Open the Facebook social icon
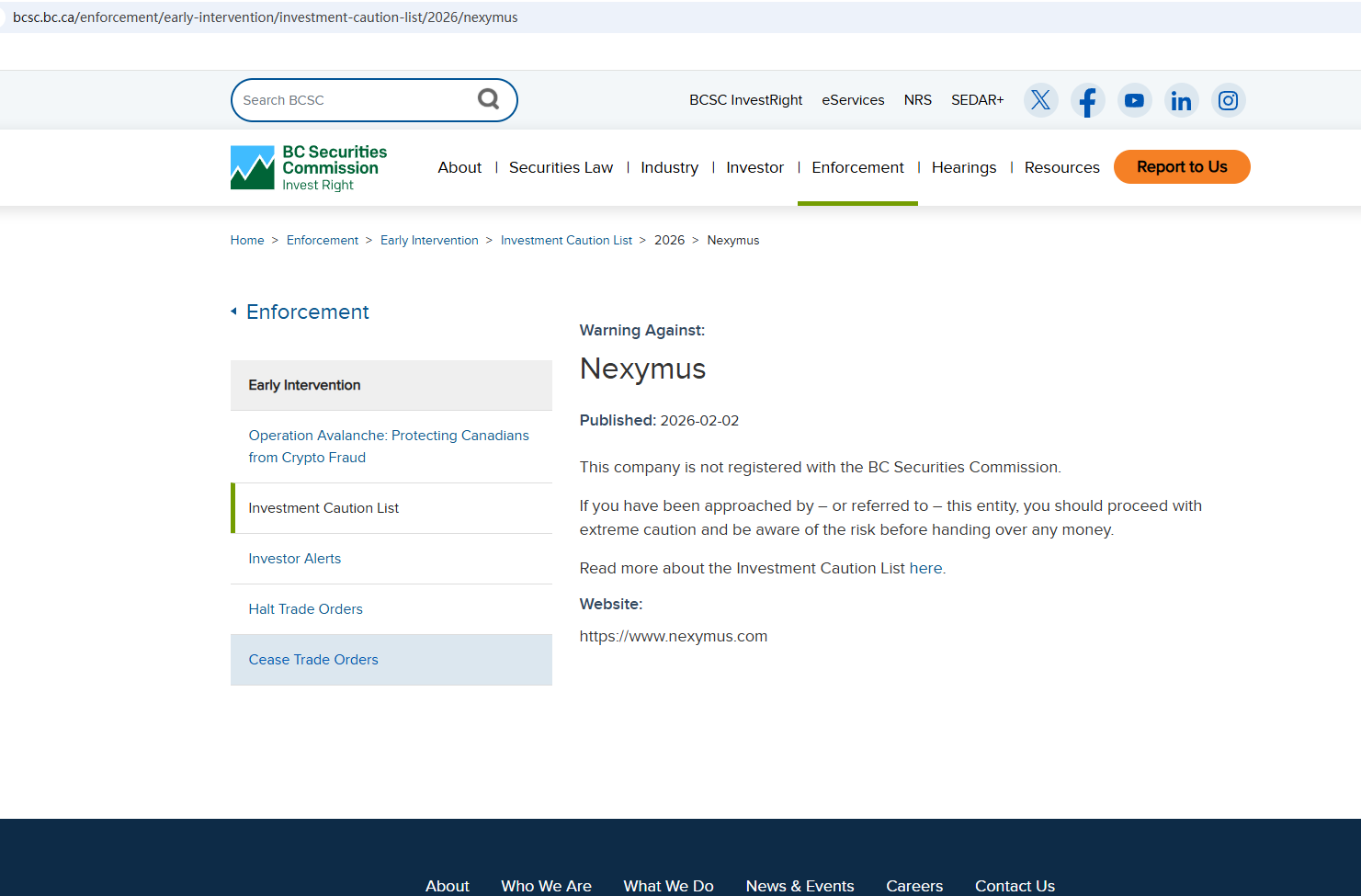This screenshot has height=896, width=1361. coord(1087,100)
